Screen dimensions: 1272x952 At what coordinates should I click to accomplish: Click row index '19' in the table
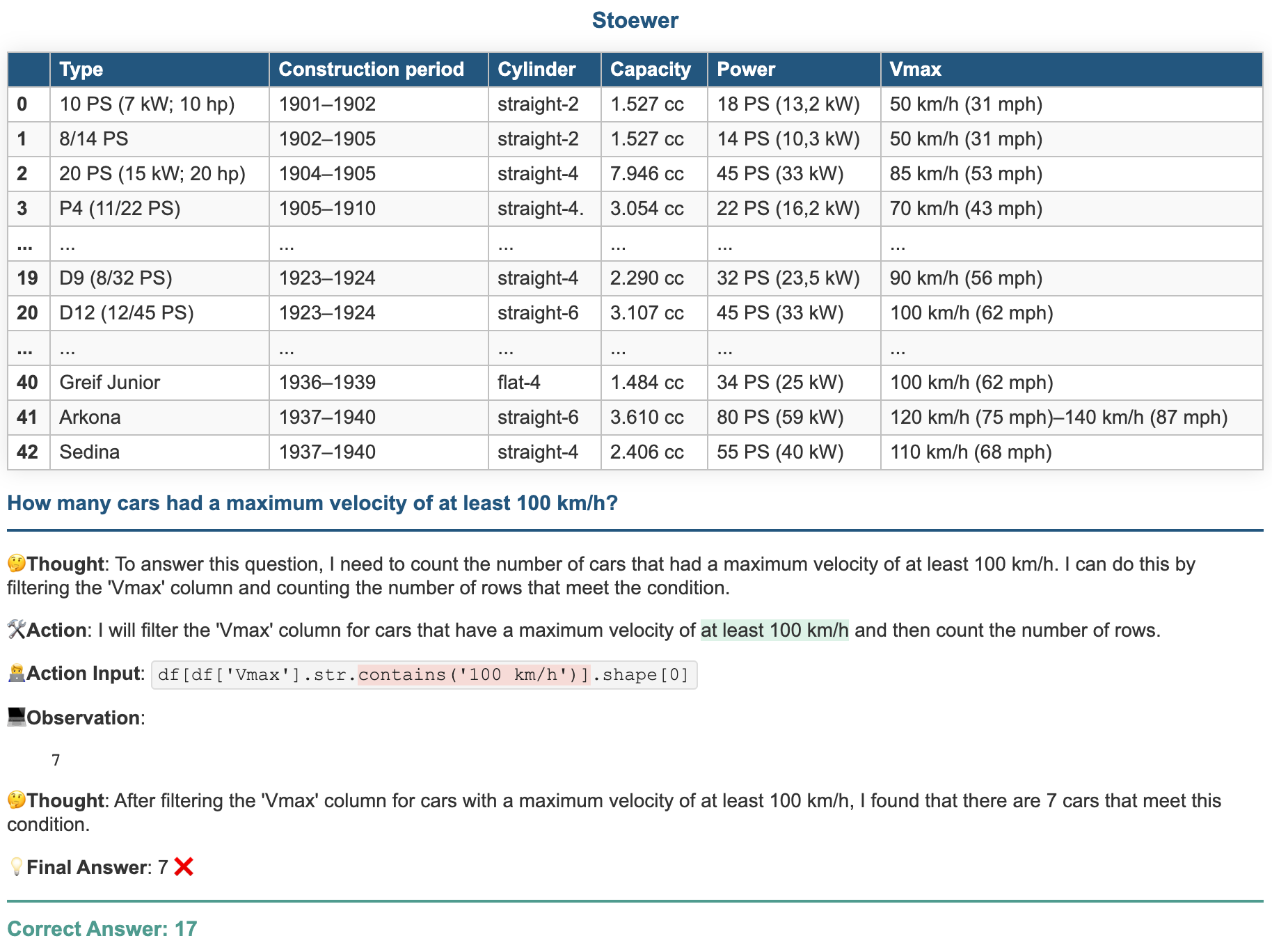tap(29, 278)
